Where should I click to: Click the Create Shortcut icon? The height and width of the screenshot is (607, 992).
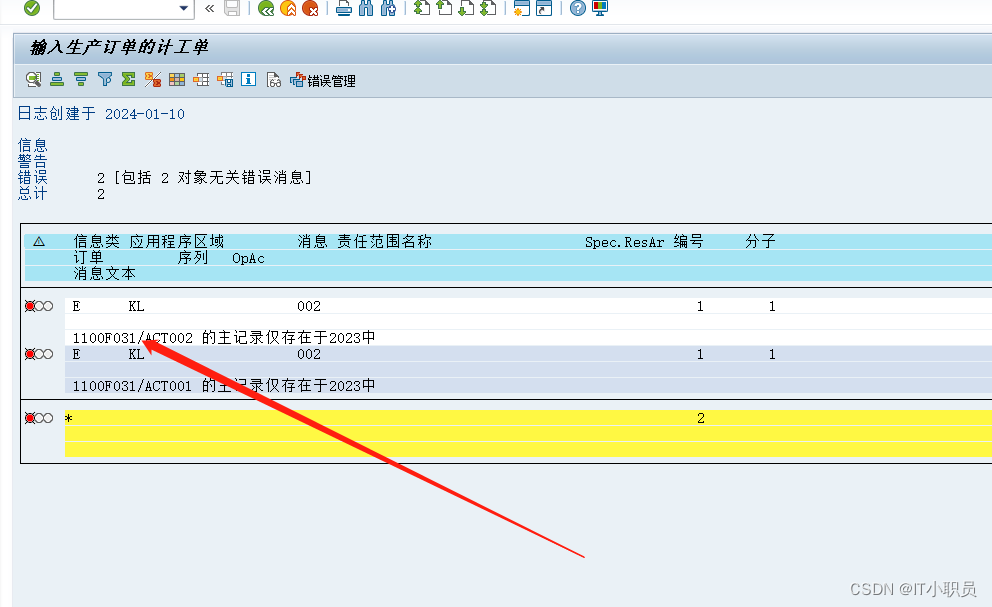click(x=544, y=8)
